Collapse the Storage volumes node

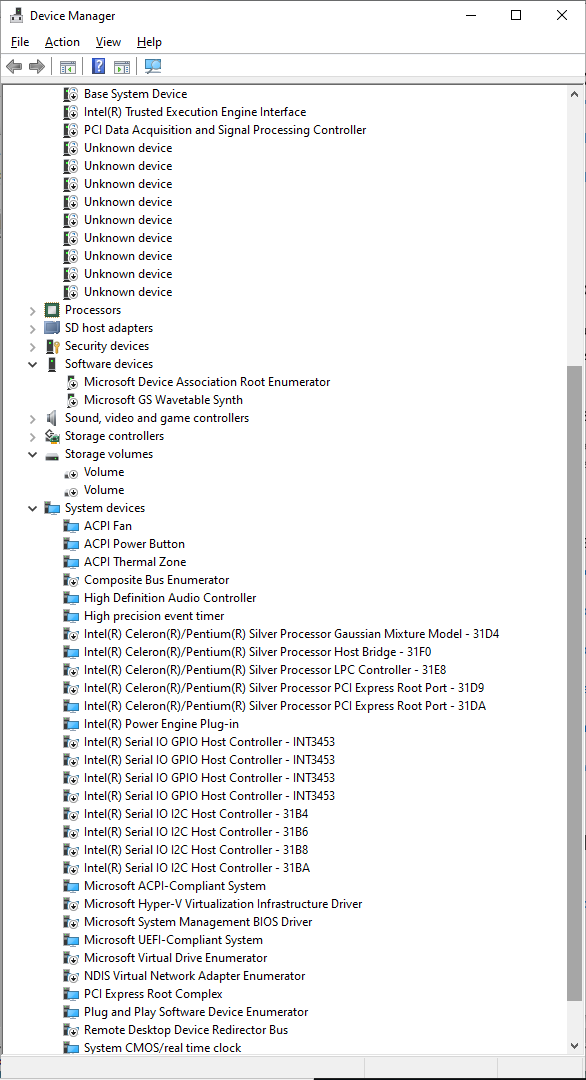(32, 455)
